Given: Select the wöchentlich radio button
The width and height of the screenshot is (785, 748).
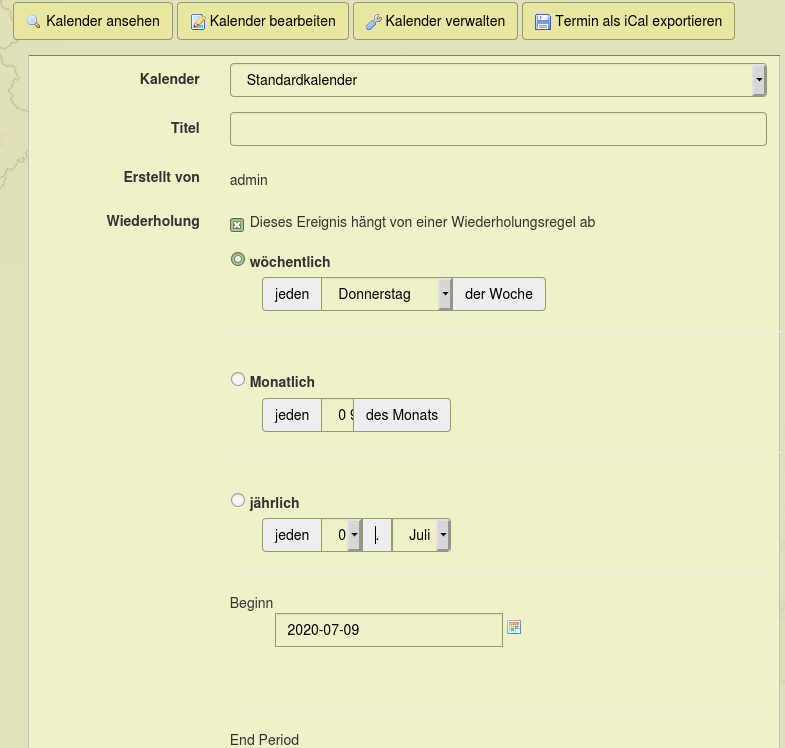Looking at the screenshot, I should point(238,259).
